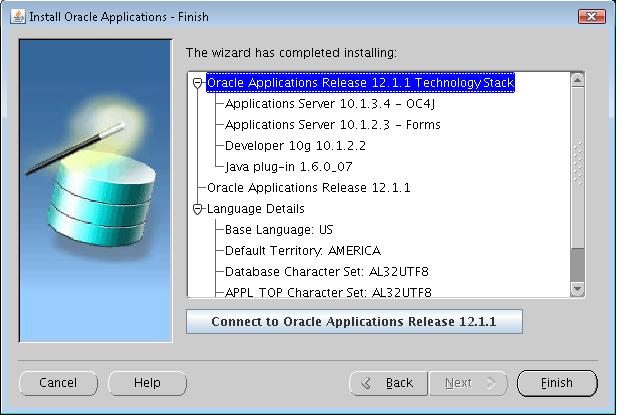The width and height of the screenshot is (640, 415).
Task: Collapse the Language Details tree node
Action: (198, 209)
